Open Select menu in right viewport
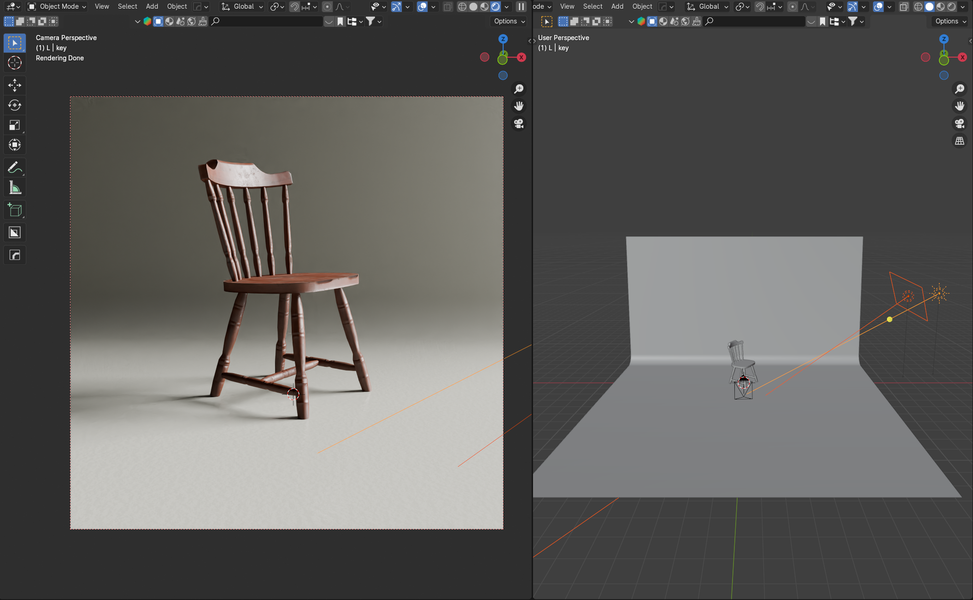This screenshot has height=600, width=973. 593,6
